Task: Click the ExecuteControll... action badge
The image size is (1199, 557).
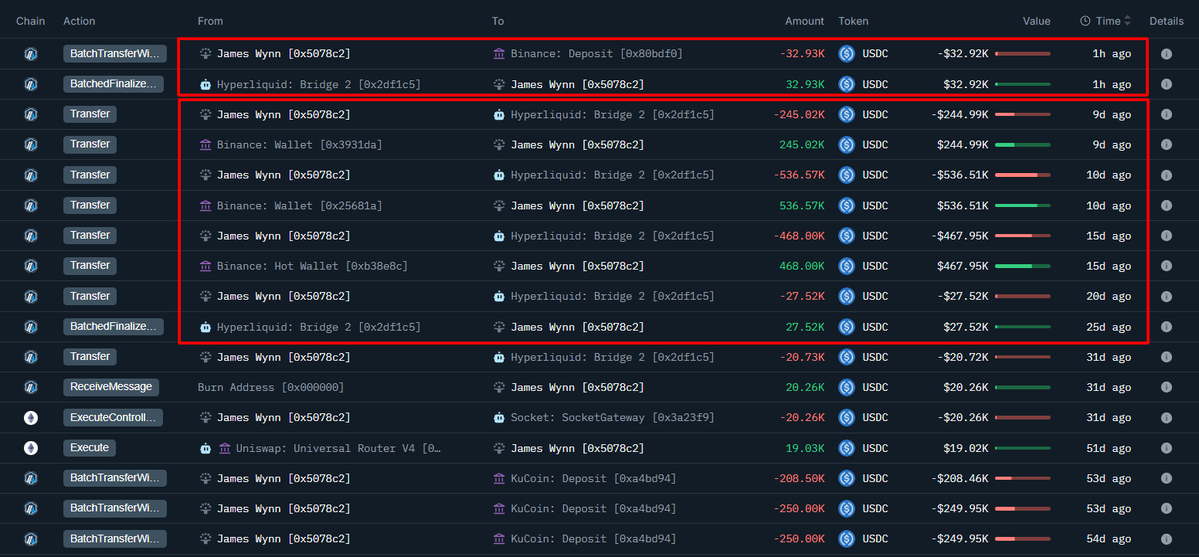Action: pyautogui.click(x=113, y=418)
